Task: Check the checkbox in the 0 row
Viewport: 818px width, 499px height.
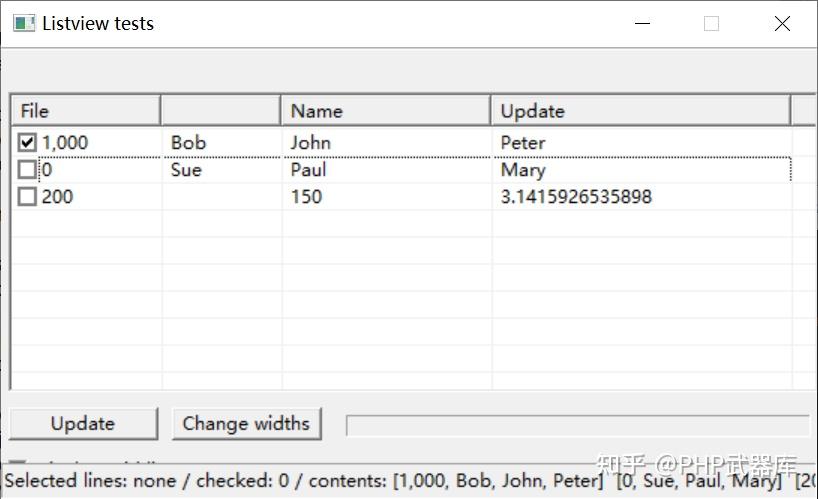Action: pyautogui.click(x=27, y=169)
